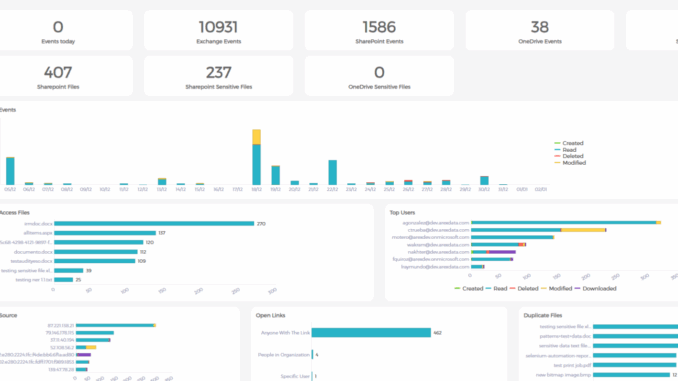
Task: Select the 18/12 bar in Events chart
Action: click(x=256, y=157)
